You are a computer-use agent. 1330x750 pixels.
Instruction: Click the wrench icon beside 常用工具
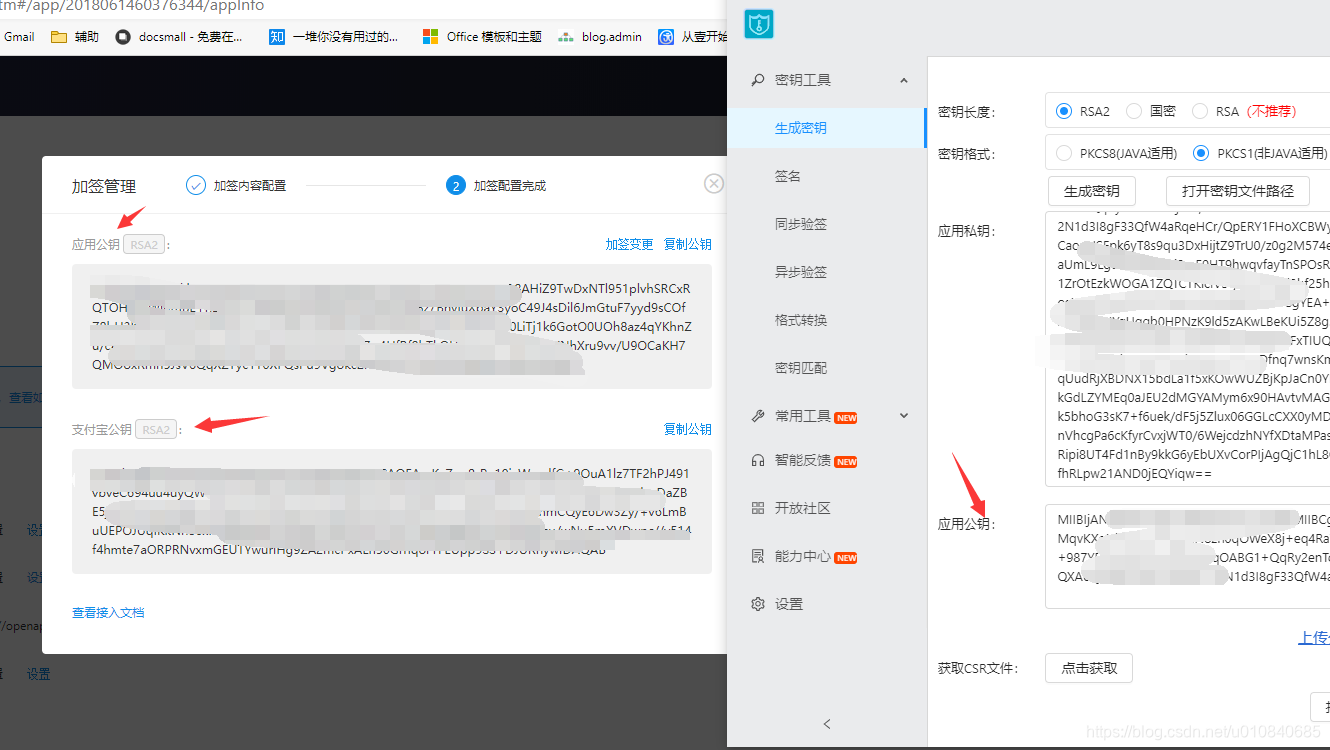(x=758, y=416)
